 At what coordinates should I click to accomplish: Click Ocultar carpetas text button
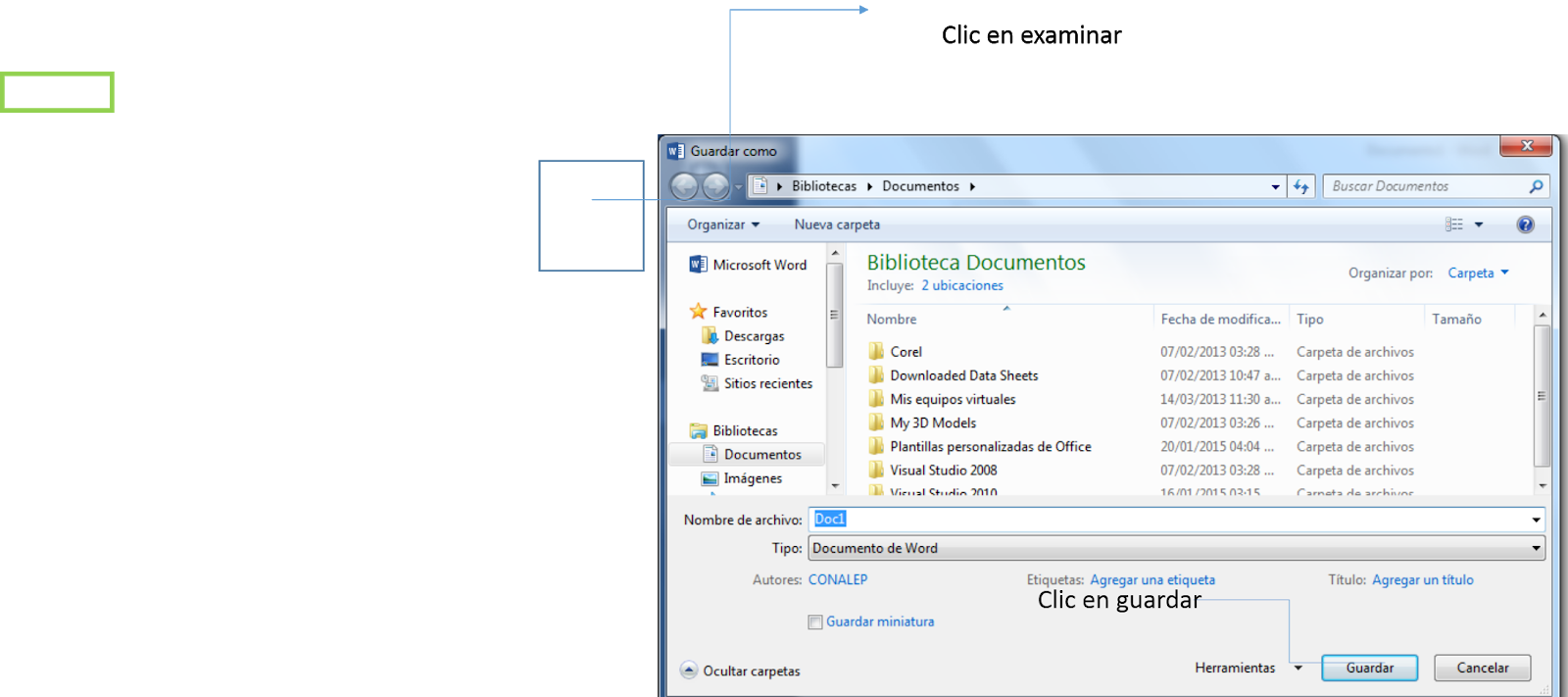click(x=751, y=671)
